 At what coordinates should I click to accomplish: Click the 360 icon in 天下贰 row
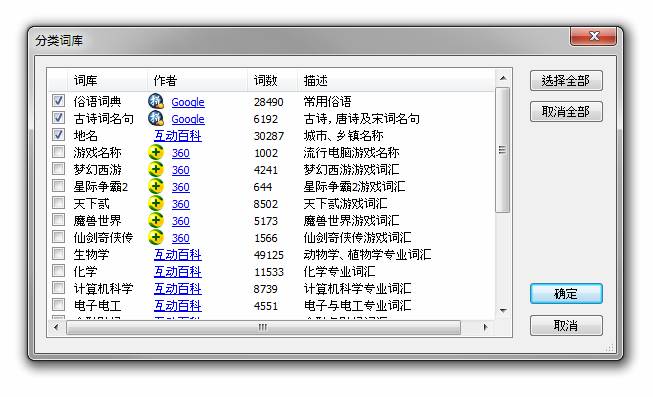coord(156,204)
